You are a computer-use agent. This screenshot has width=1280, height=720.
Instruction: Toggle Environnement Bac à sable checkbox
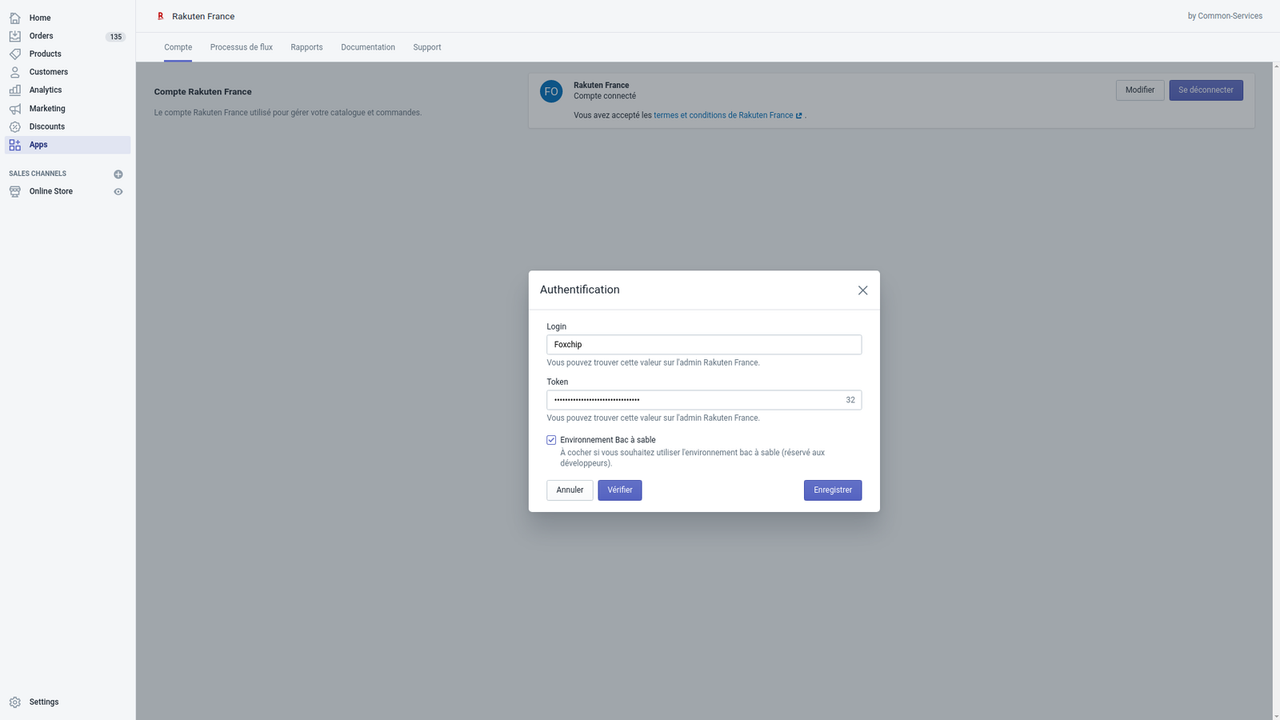pyautogui.click(x=551, y=440)
